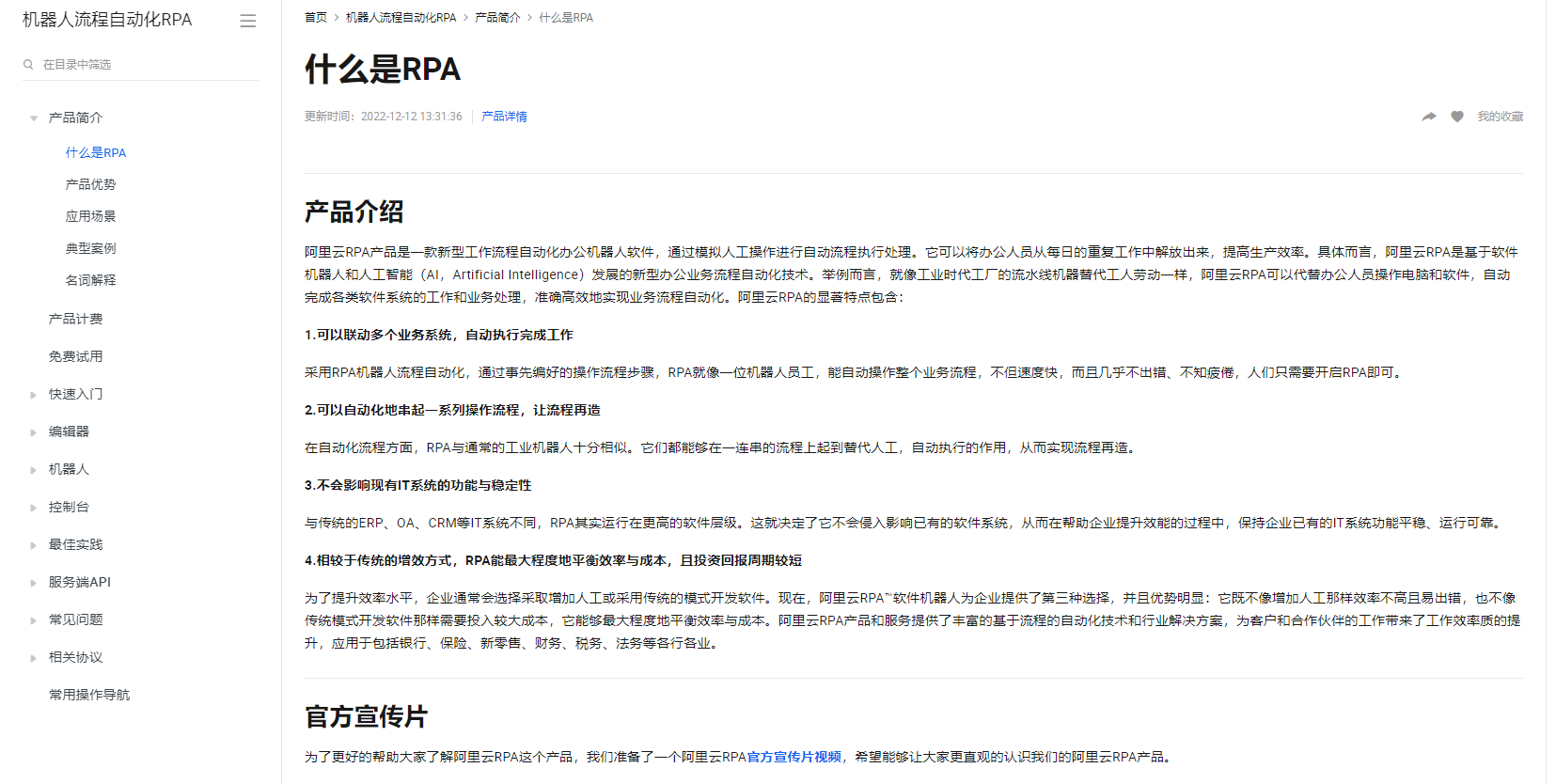Click the 更新时间 2022-12-12 timestamp
The height and width of the screenshot is (784, 1556).
(384, 117)
